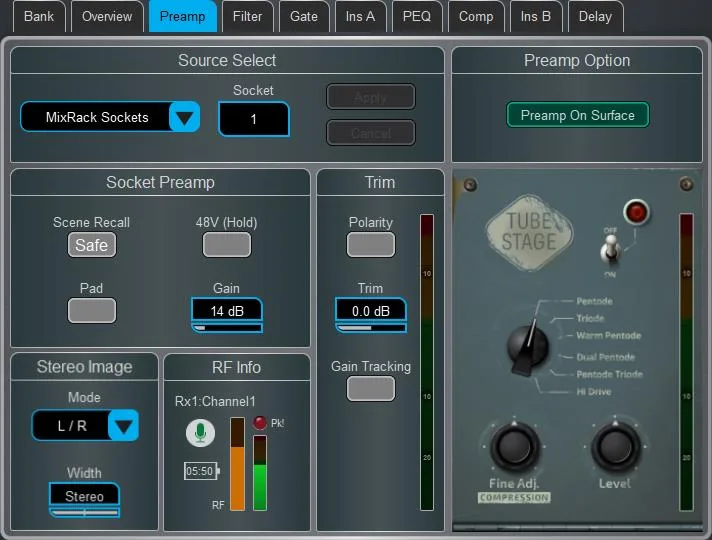Switch to Ins B tab

[x=536, y=16]
